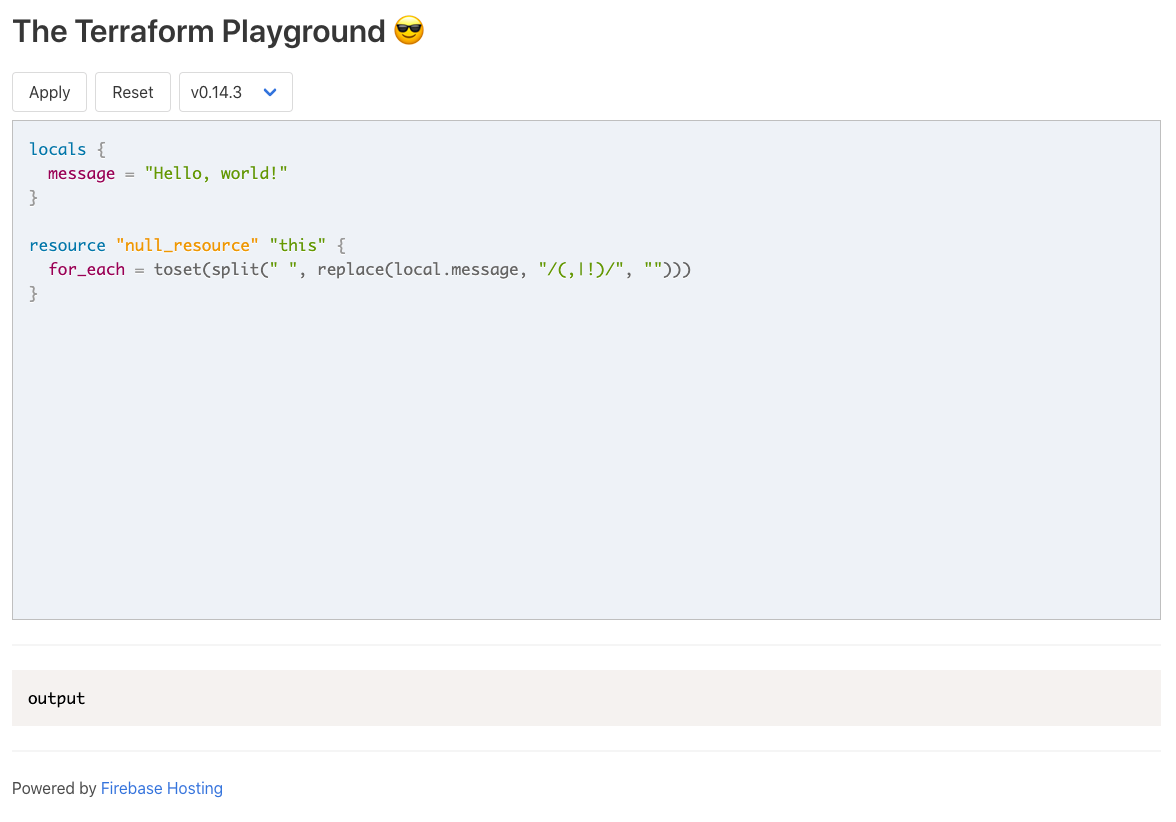The image size is (1176, 822).
Task: Click the Apply button
Action: tap(50, 92)
